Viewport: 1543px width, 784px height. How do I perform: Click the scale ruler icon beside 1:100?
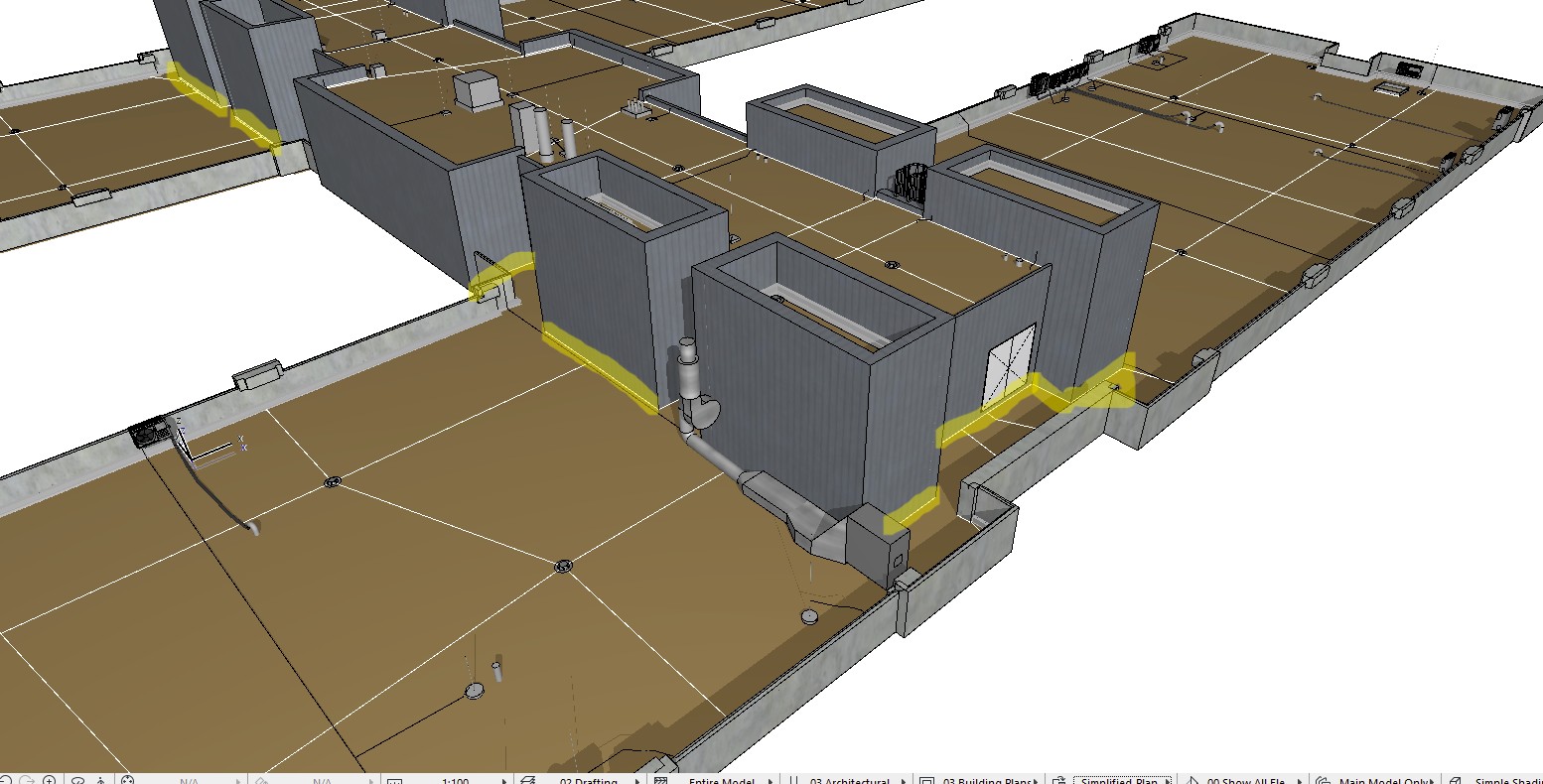tap(394, 781)
